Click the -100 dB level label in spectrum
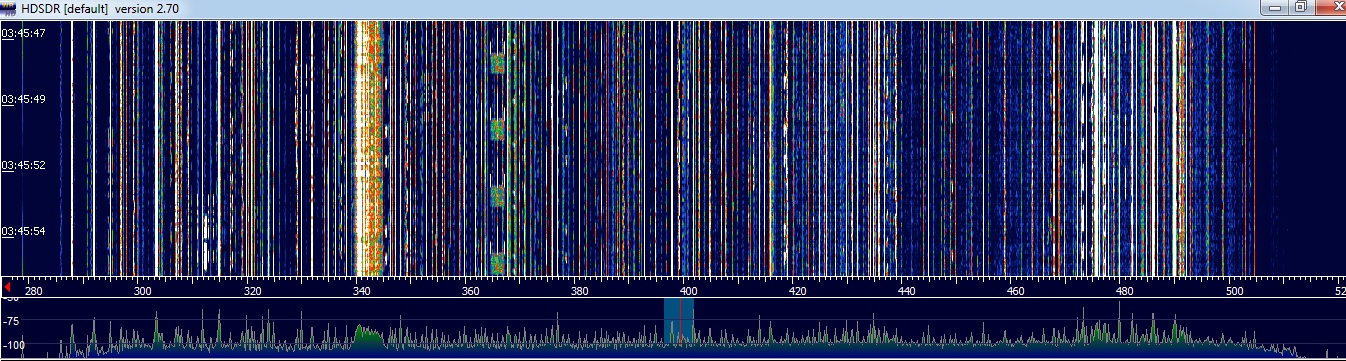 15,345
